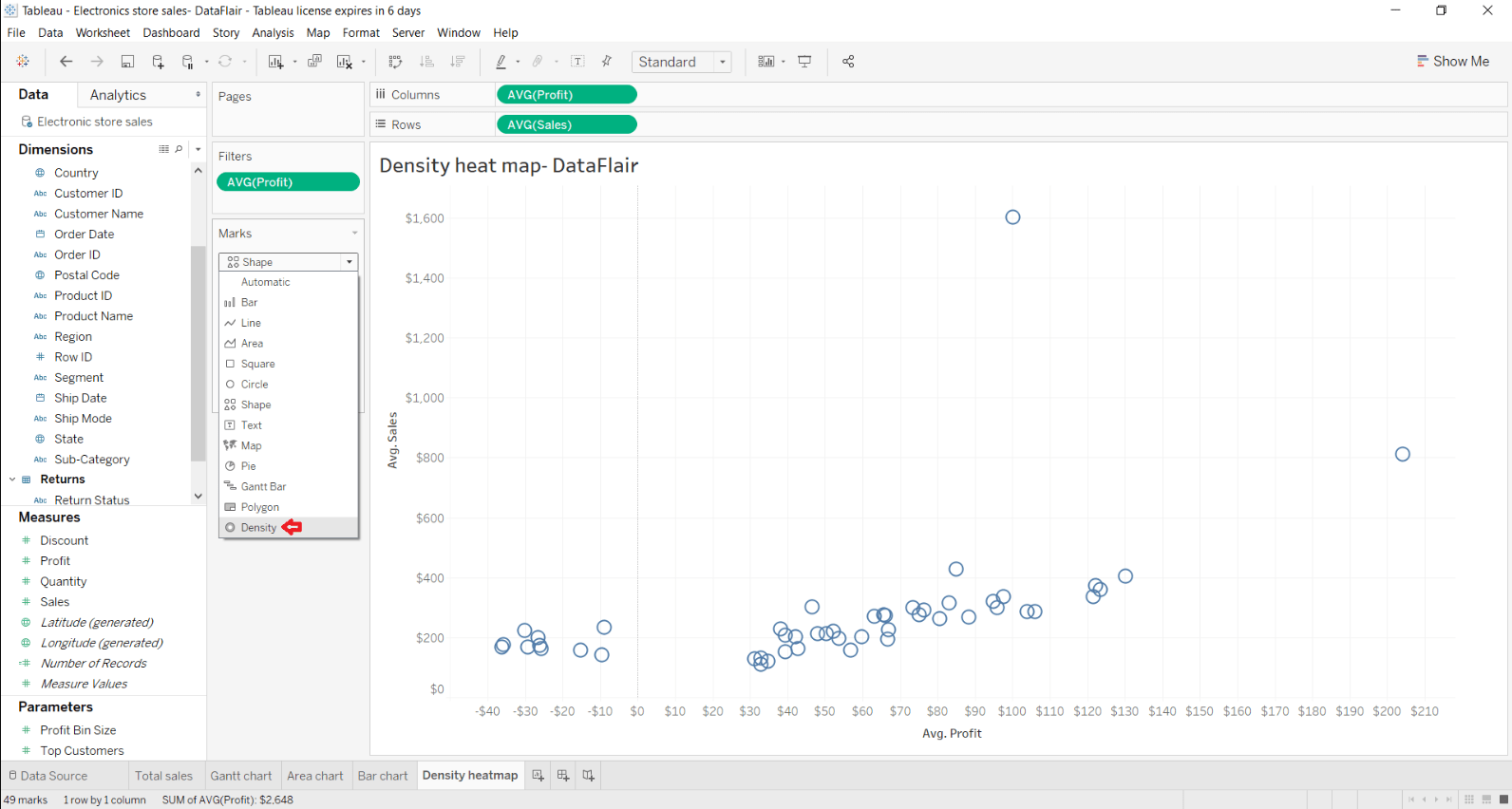Open the Data/Analytics pane options arrow

pos(198,95)
